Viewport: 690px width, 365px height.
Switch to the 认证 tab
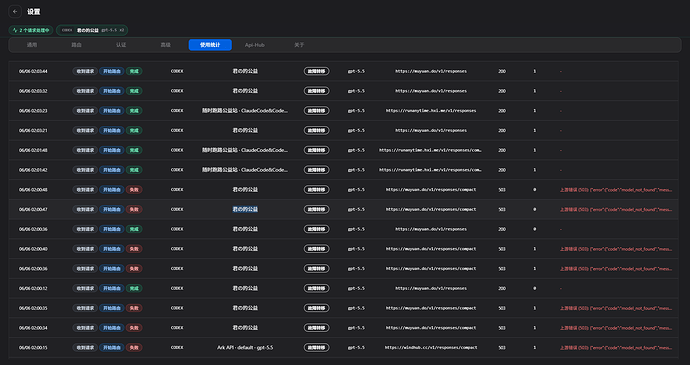121,45
